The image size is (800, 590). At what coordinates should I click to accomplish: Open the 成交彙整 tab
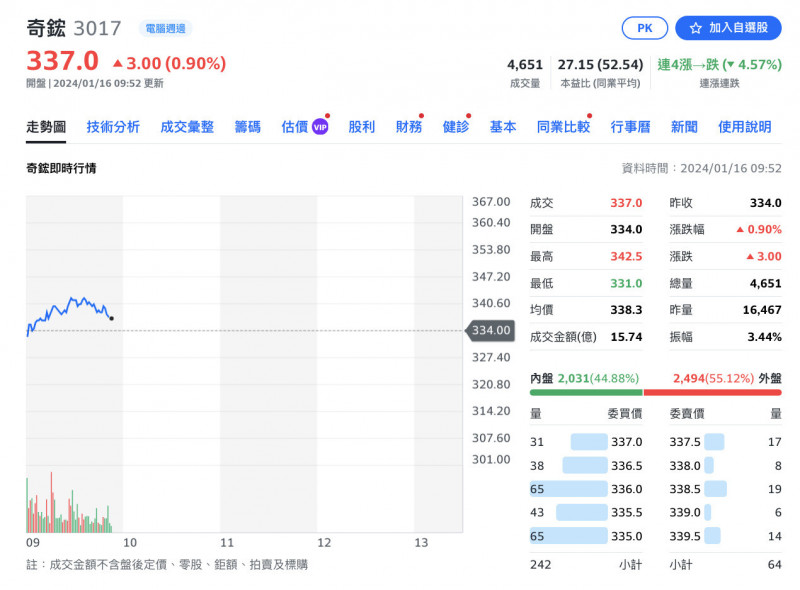(x=187, y=127)
